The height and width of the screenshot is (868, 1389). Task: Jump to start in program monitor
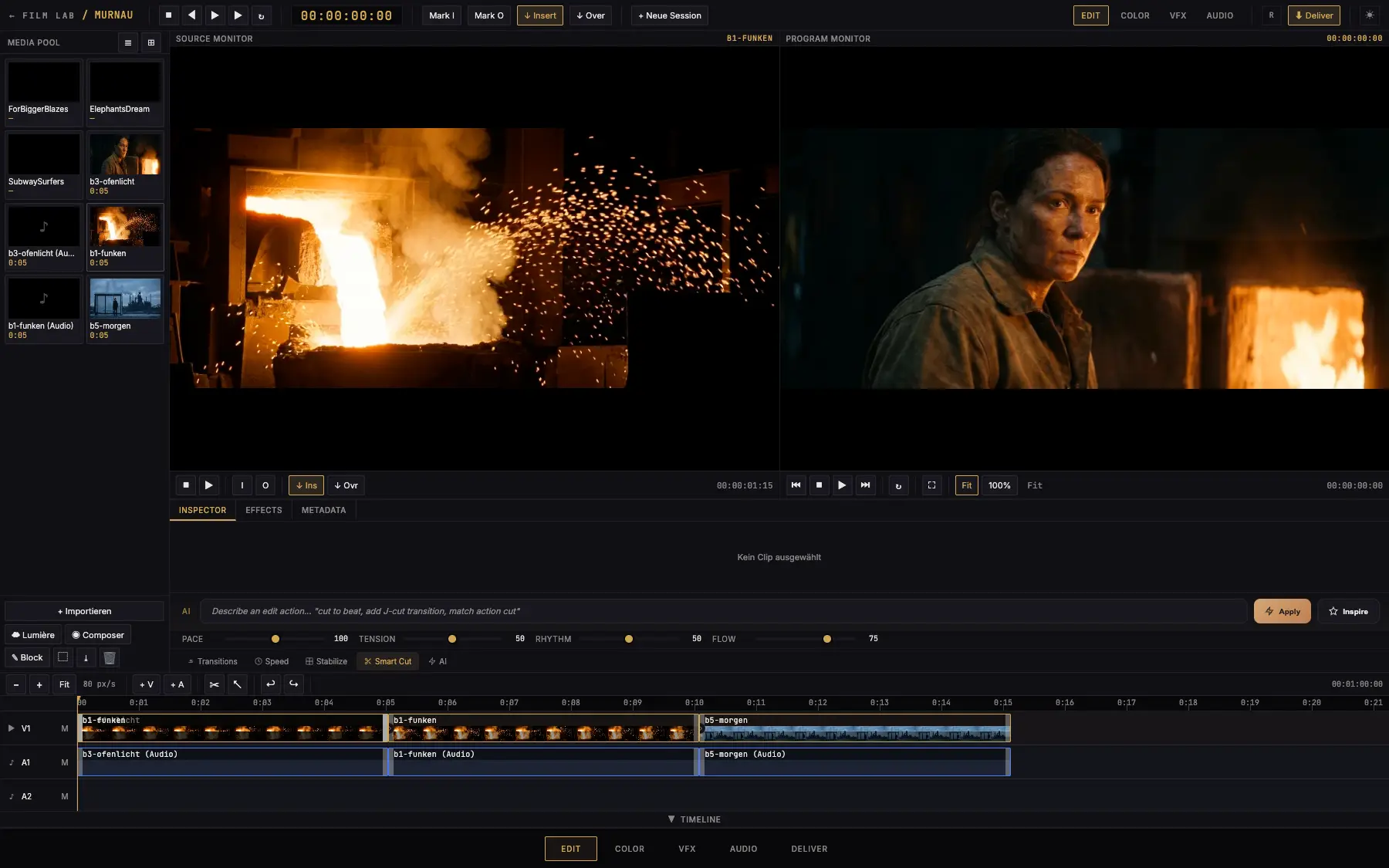(x=796, y=485)
